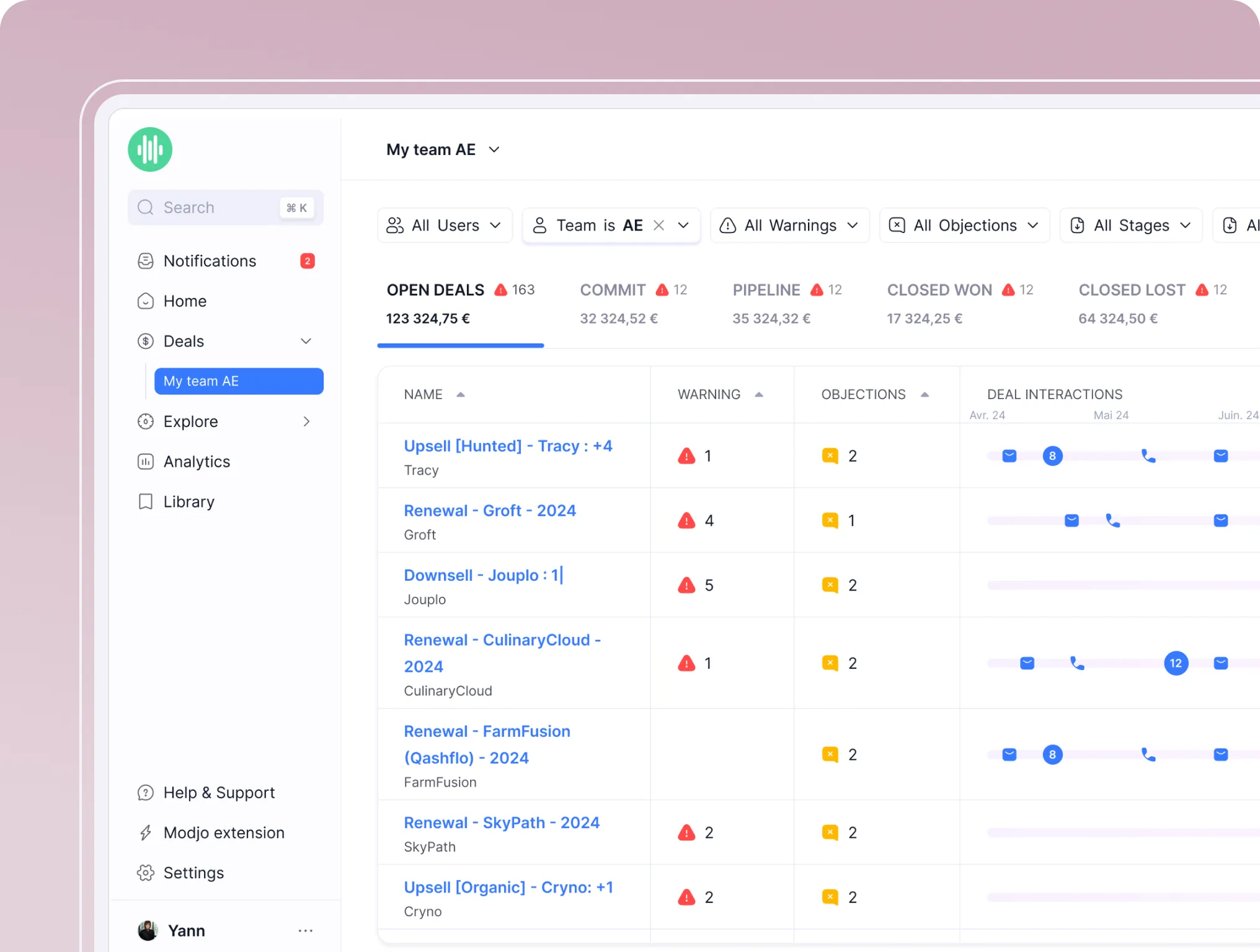Open Analytics in the sidebar

pyautogui.click(x=197, y=462)
